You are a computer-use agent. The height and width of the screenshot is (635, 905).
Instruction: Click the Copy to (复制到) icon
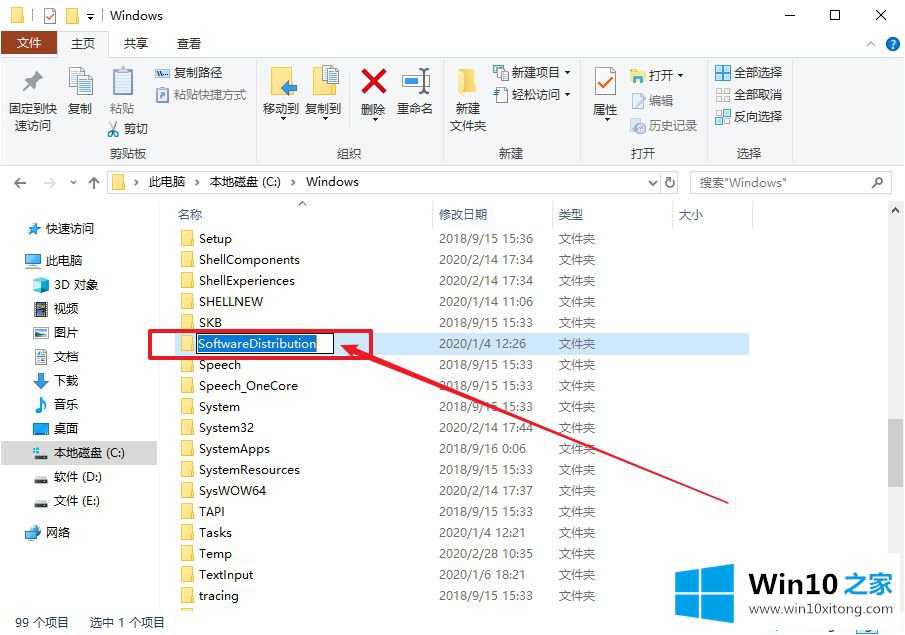pyautogui.click(x=326, y=80)
